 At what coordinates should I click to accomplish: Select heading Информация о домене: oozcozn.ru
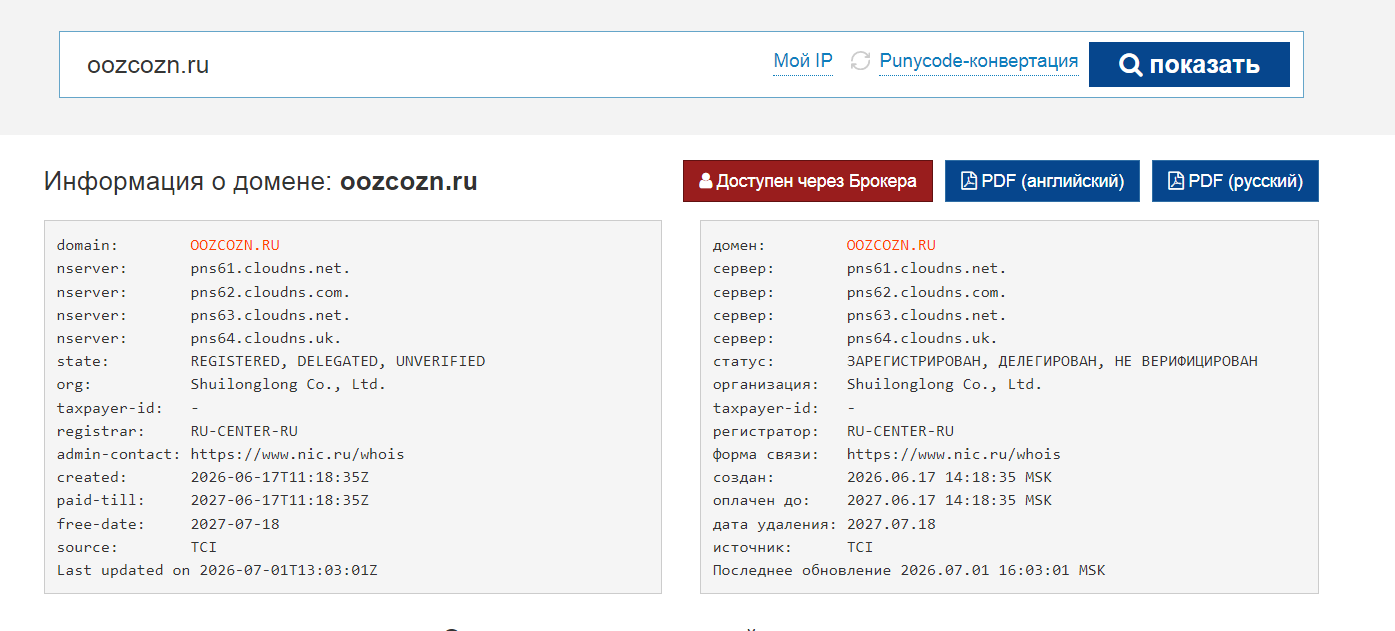point(261,182)
